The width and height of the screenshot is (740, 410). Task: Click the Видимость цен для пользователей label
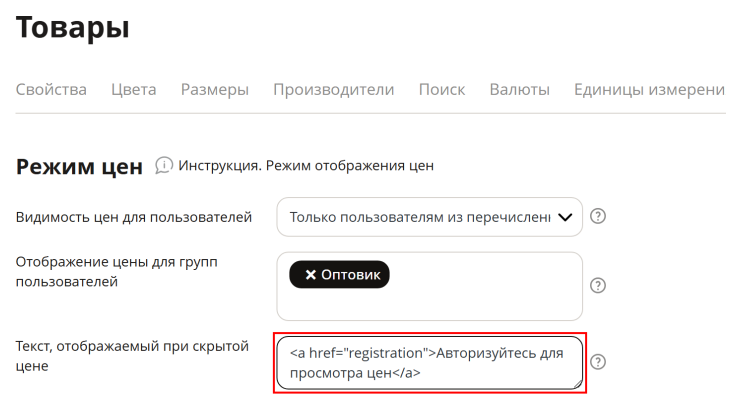(x=134, y=217)
